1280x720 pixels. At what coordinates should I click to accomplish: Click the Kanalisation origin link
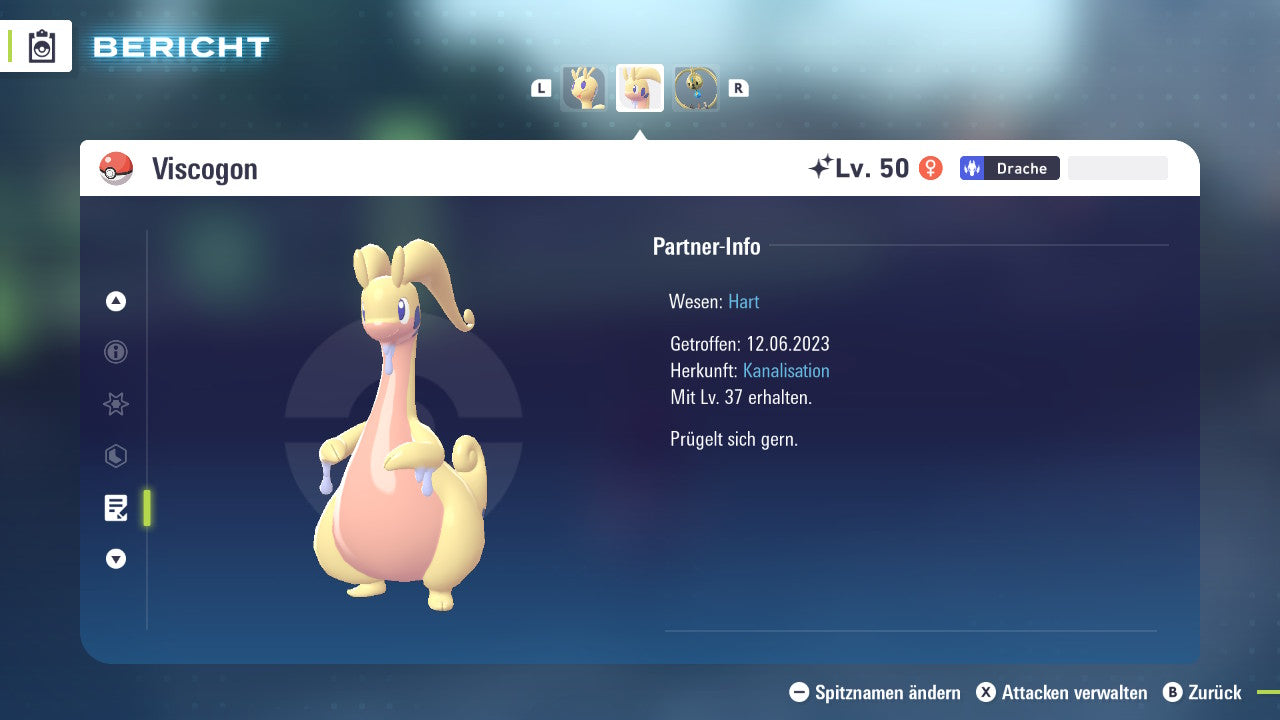click(786, 371)
